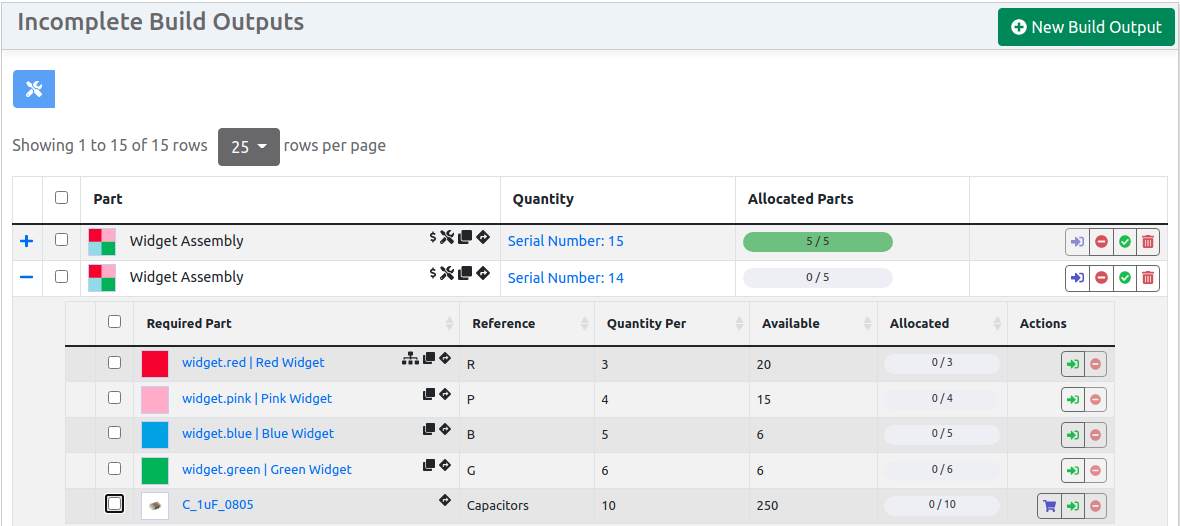This screenshot has width=1180, height=526.
Task: Sort by Available column header
Action: click(790, 324)
